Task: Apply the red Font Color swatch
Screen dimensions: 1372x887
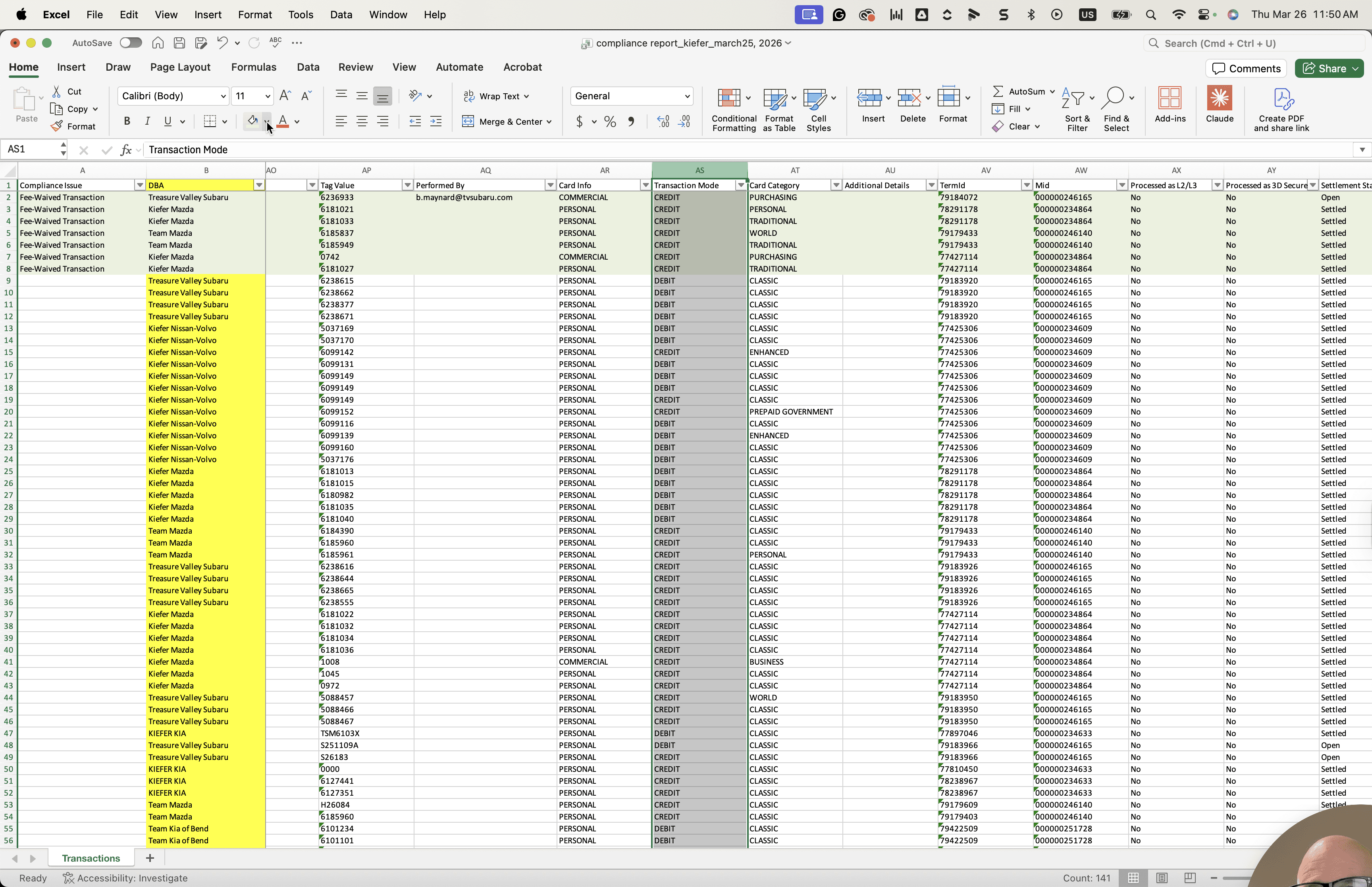Action: [283, 121]
